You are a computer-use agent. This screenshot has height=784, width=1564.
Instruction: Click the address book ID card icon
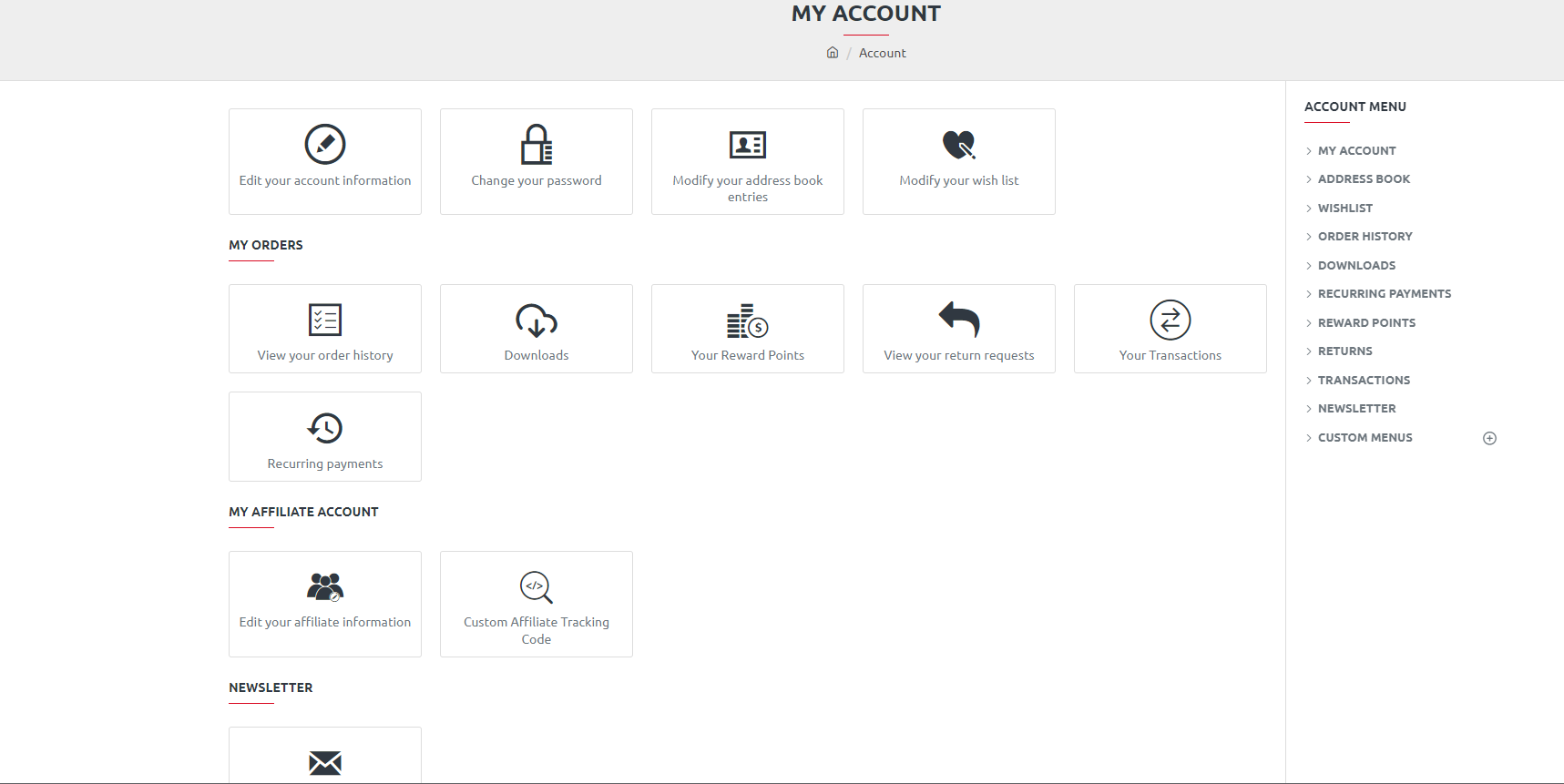pos(748,145)
